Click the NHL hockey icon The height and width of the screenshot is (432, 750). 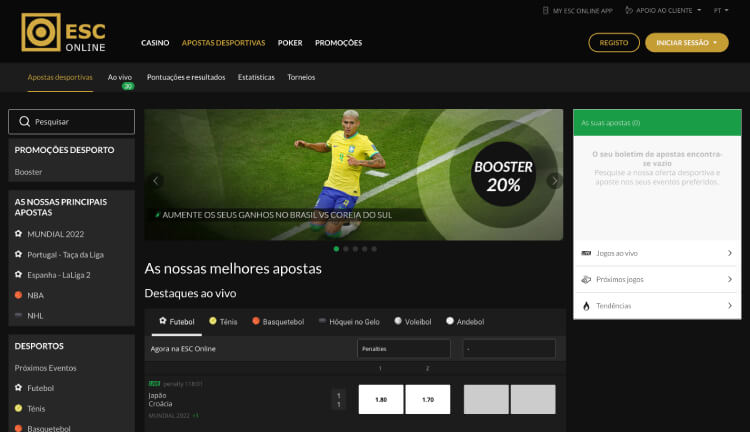pyautogui.click(x=18, y=315)
